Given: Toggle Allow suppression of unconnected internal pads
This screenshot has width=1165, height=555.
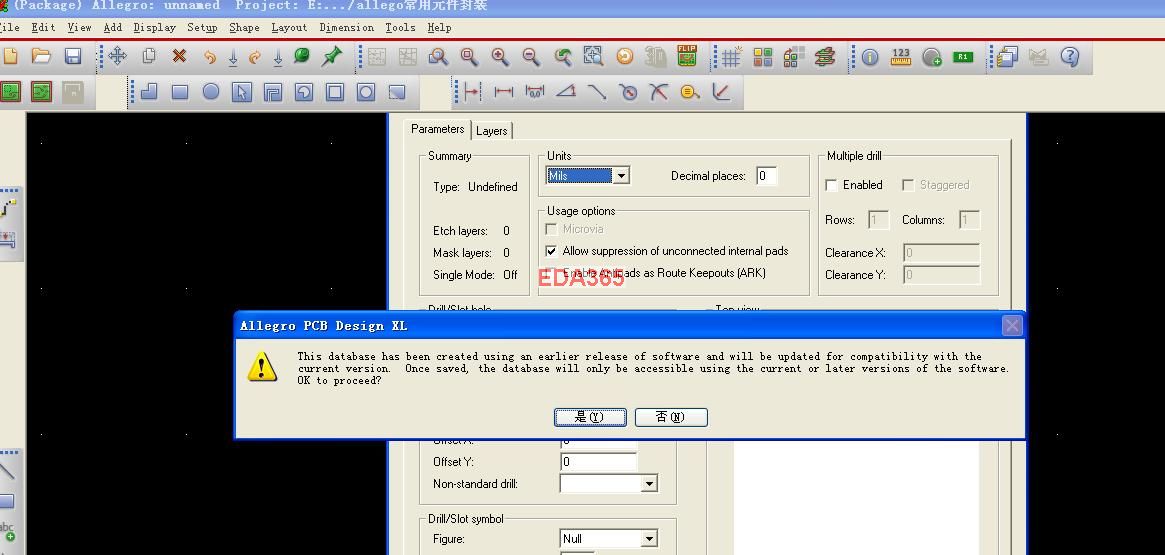Looking at the screenshot, I should click(x=551, y=251).
